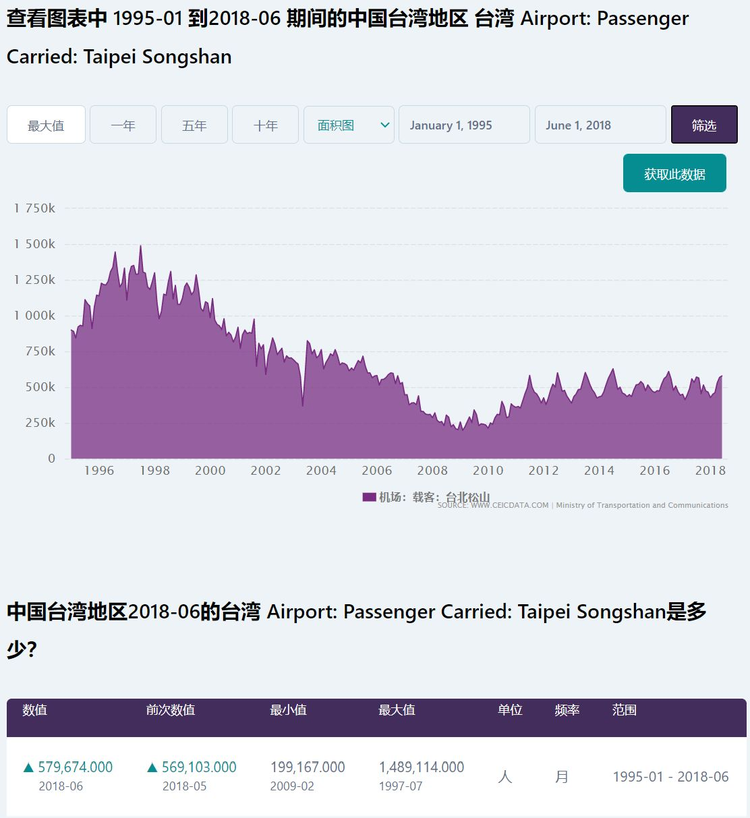Image resolution: width=750 pixels, height=818 pixels.
Task: Click the purple legend color swatch
Action: [x=369, y=497]
